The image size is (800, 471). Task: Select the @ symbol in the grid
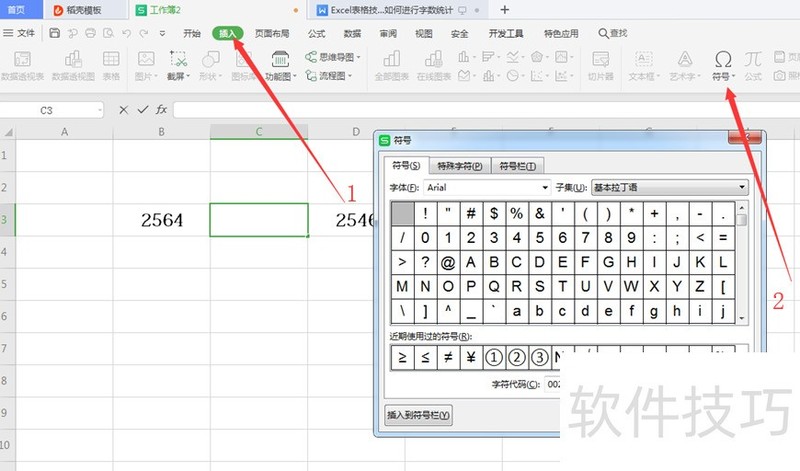pos(447,262)
